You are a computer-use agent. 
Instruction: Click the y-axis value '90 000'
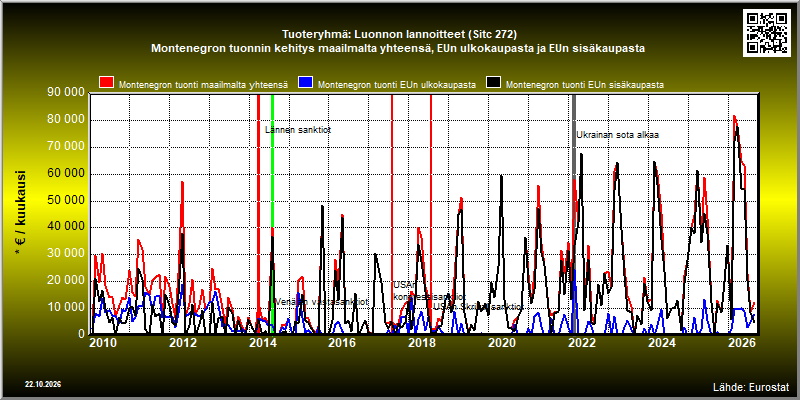tap(66, 92)
